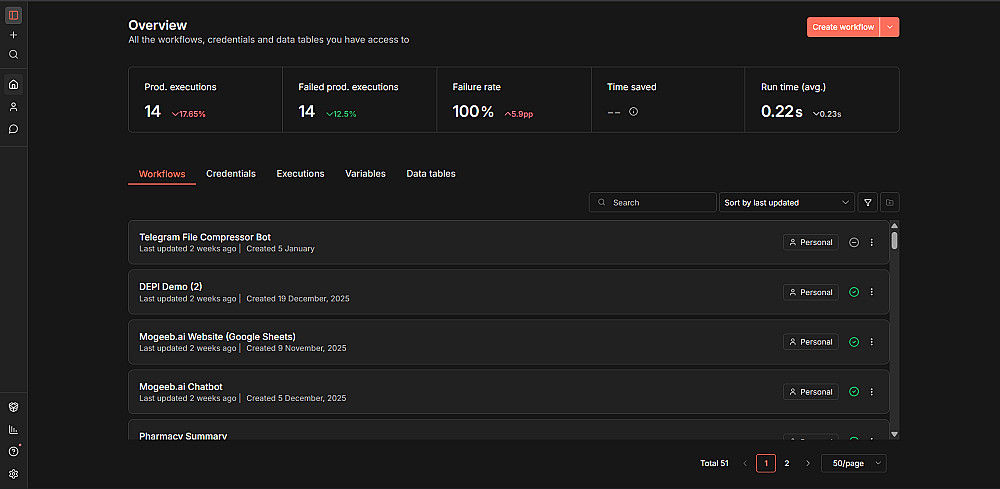Toggle the sidebar collapse icon
This screenshot has height=489, width=1000.
(13, 15)
